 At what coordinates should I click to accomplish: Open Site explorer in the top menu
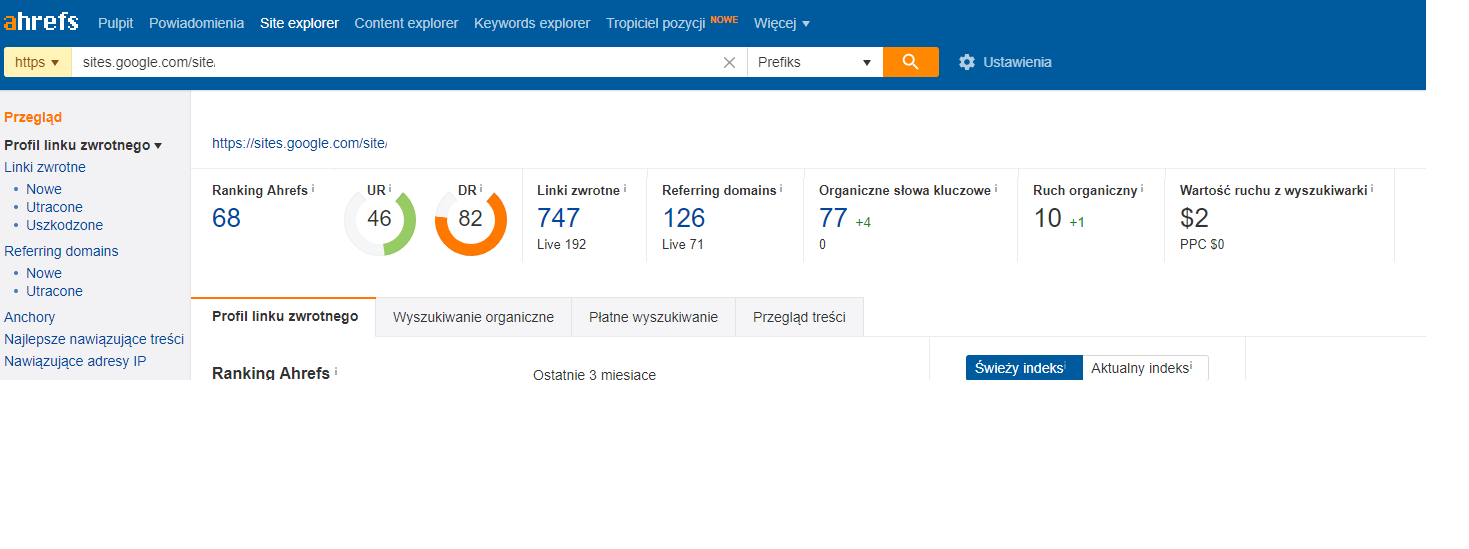click(299, 23)
